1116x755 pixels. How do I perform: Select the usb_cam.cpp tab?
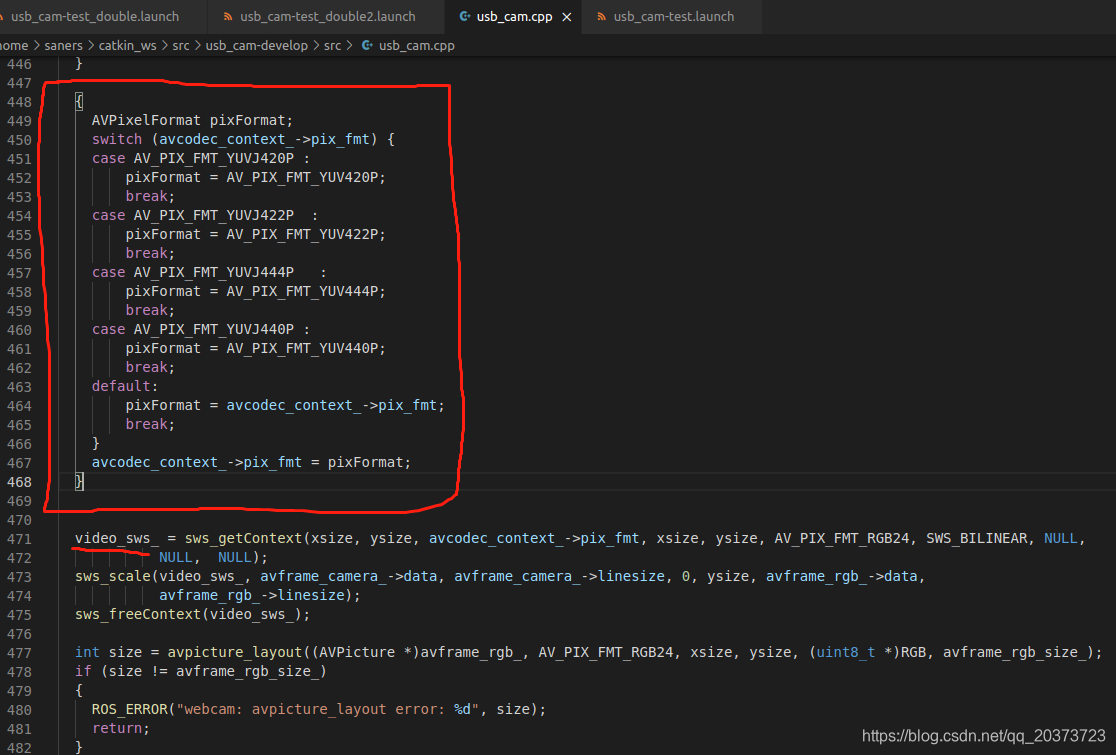click(x=515, y=16)
